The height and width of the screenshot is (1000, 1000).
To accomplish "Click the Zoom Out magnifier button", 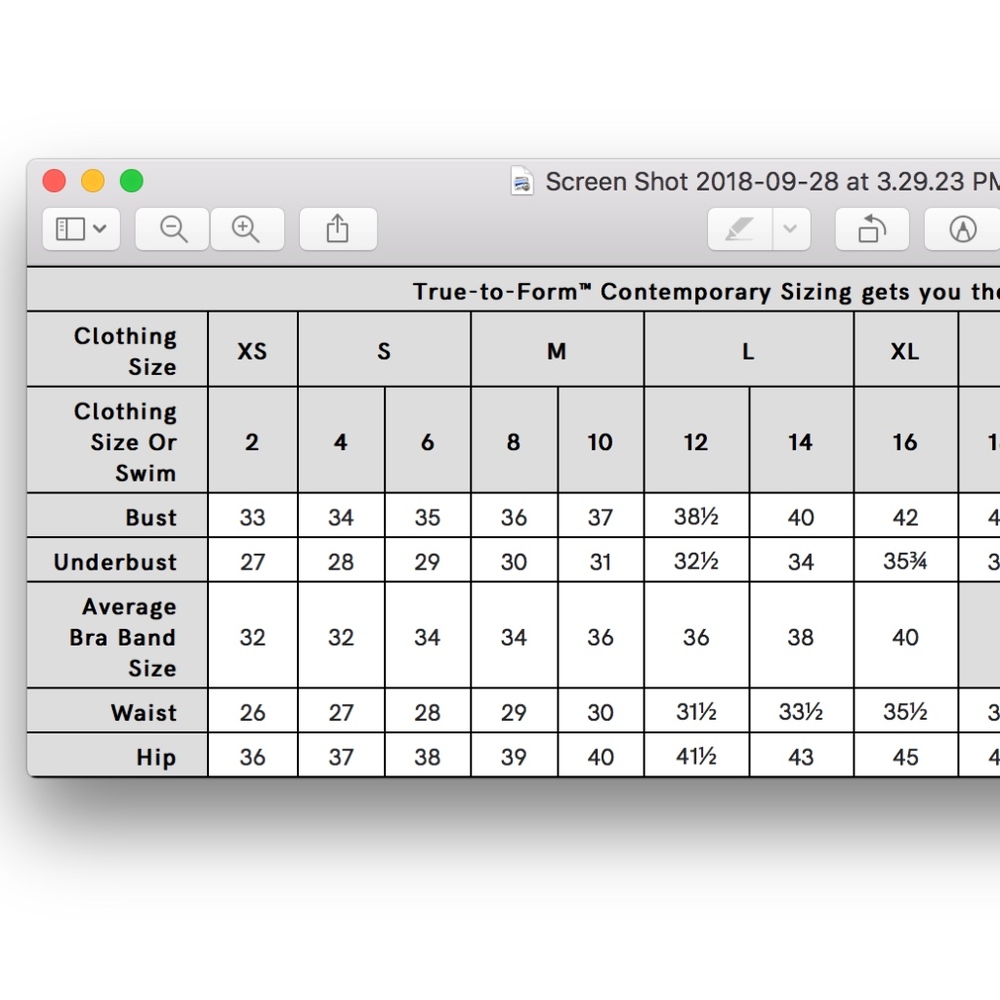I will [172, 229].
